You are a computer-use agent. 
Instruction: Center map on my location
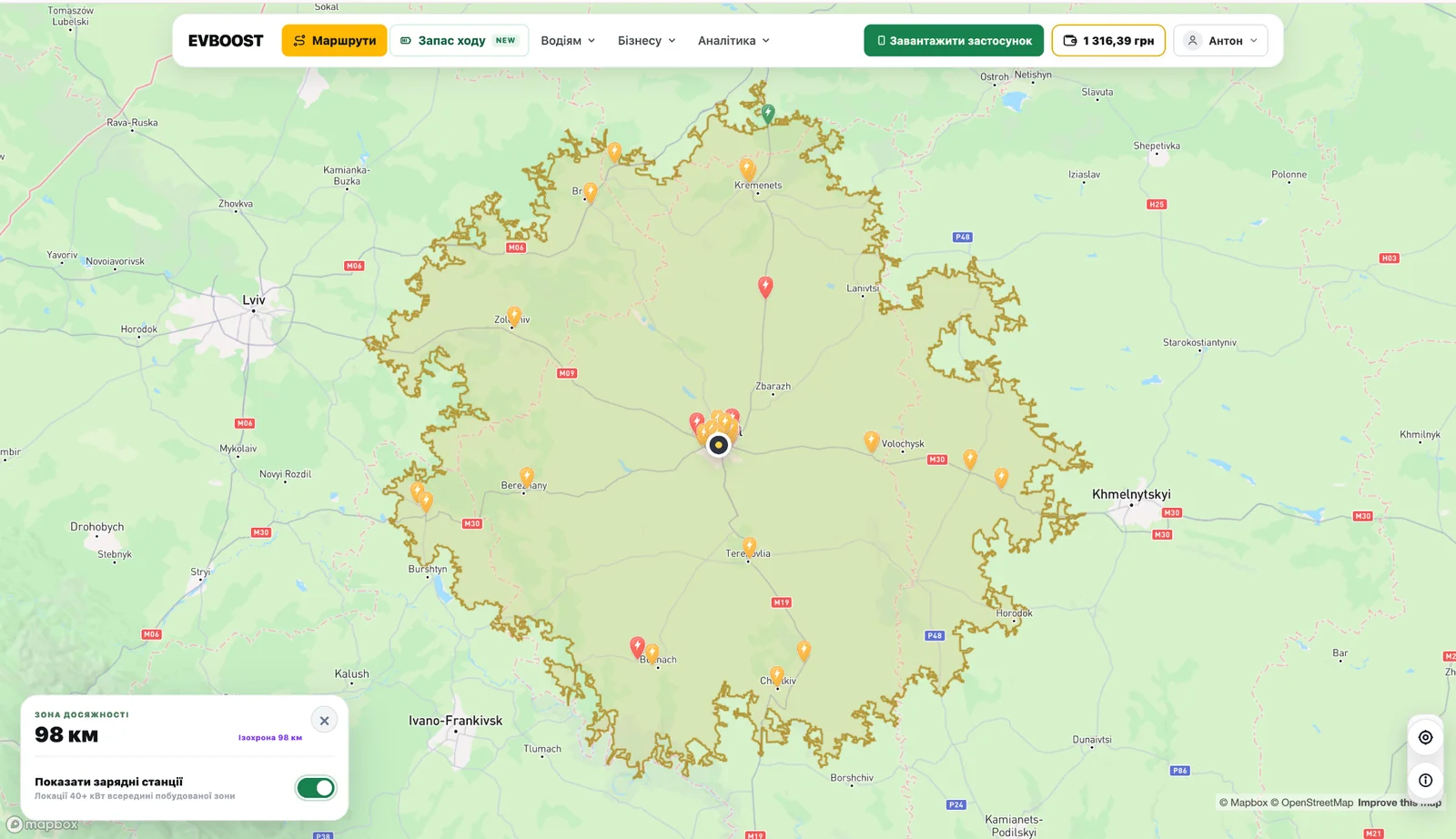pyautogui.click(x=1425, y=738)
